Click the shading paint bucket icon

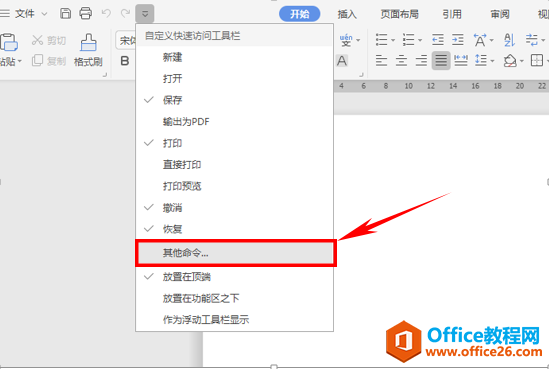click(x=510, y=61)
